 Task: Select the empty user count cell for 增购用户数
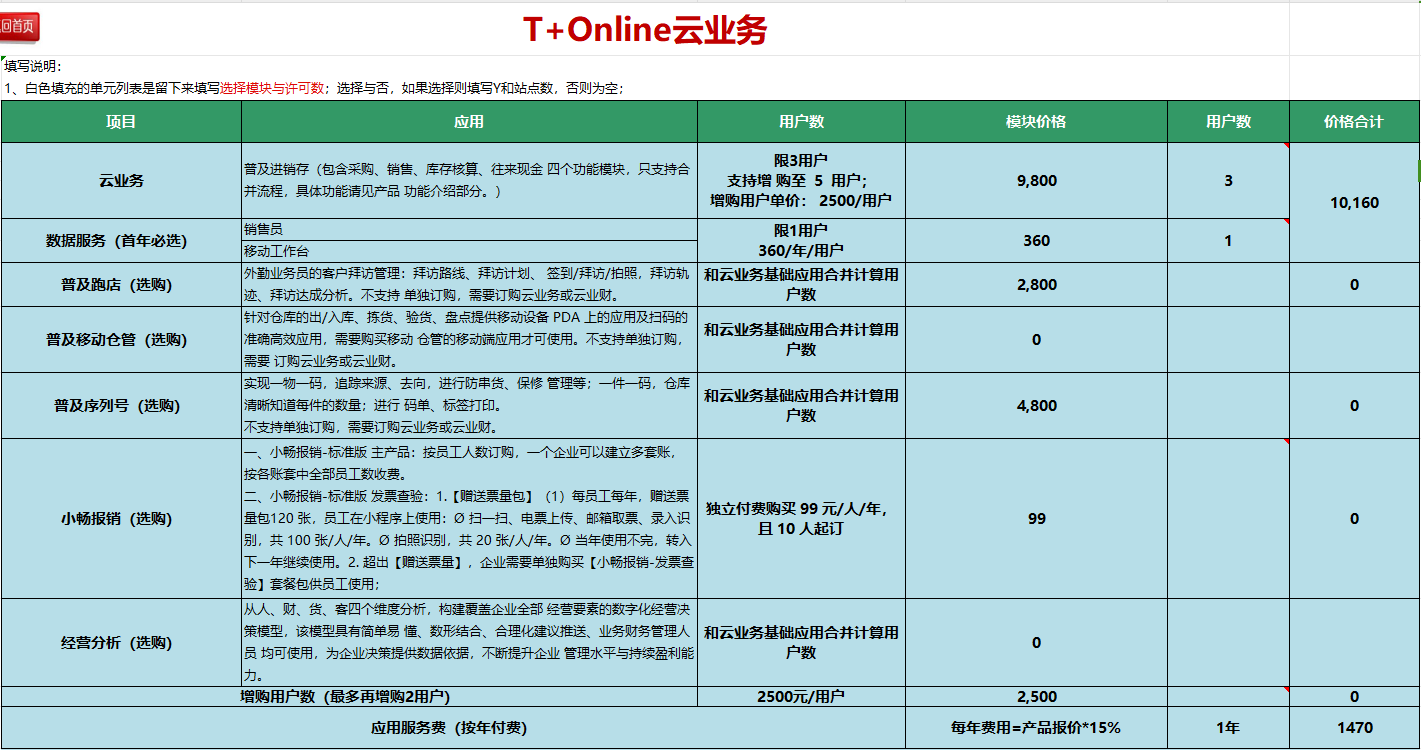[1228, 697]
